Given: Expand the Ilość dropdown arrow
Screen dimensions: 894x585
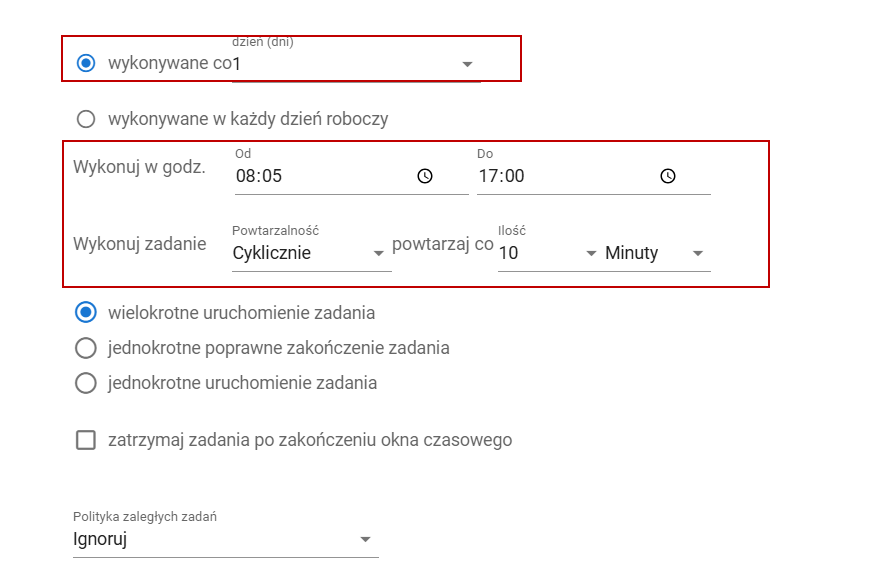Looking at the screenshot, I should click(x=591, y=253).
